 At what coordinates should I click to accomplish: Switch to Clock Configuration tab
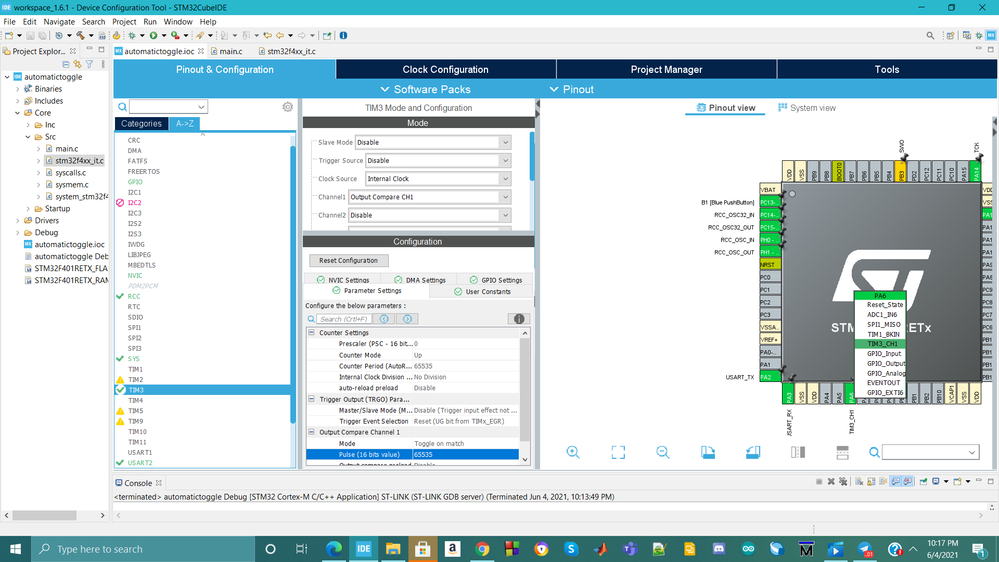pos(445,69)
